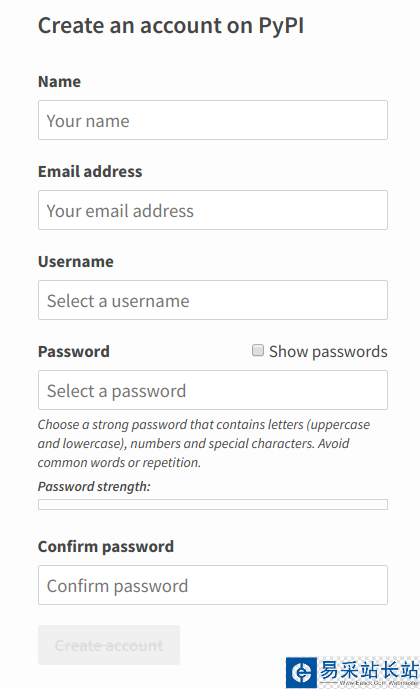Click the 易采站长站 watermark text
The image size is (420, 689).
point(369,670)
